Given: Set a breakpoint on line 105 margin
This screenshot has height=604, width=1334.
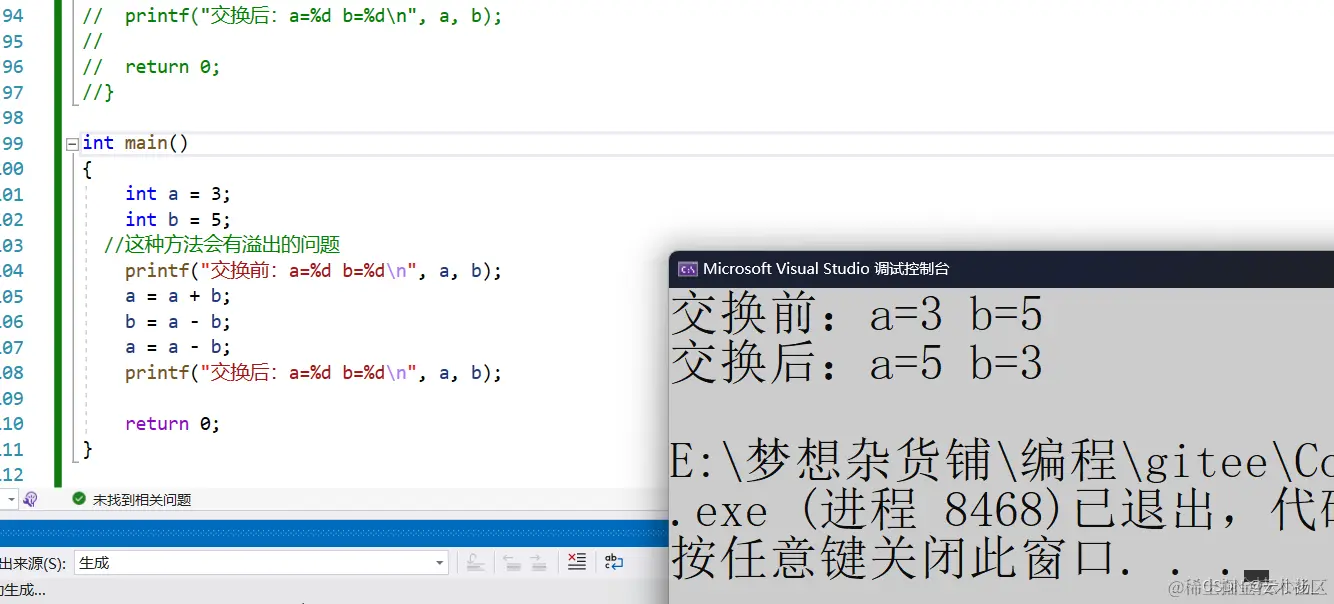Looking at the screenshot, I should click(10, 295).
